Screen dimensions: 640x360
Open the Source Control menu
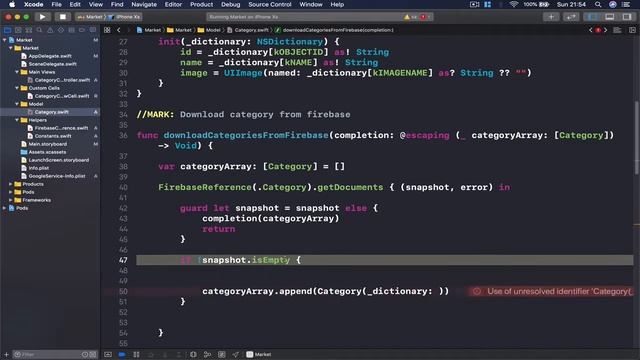270,4
